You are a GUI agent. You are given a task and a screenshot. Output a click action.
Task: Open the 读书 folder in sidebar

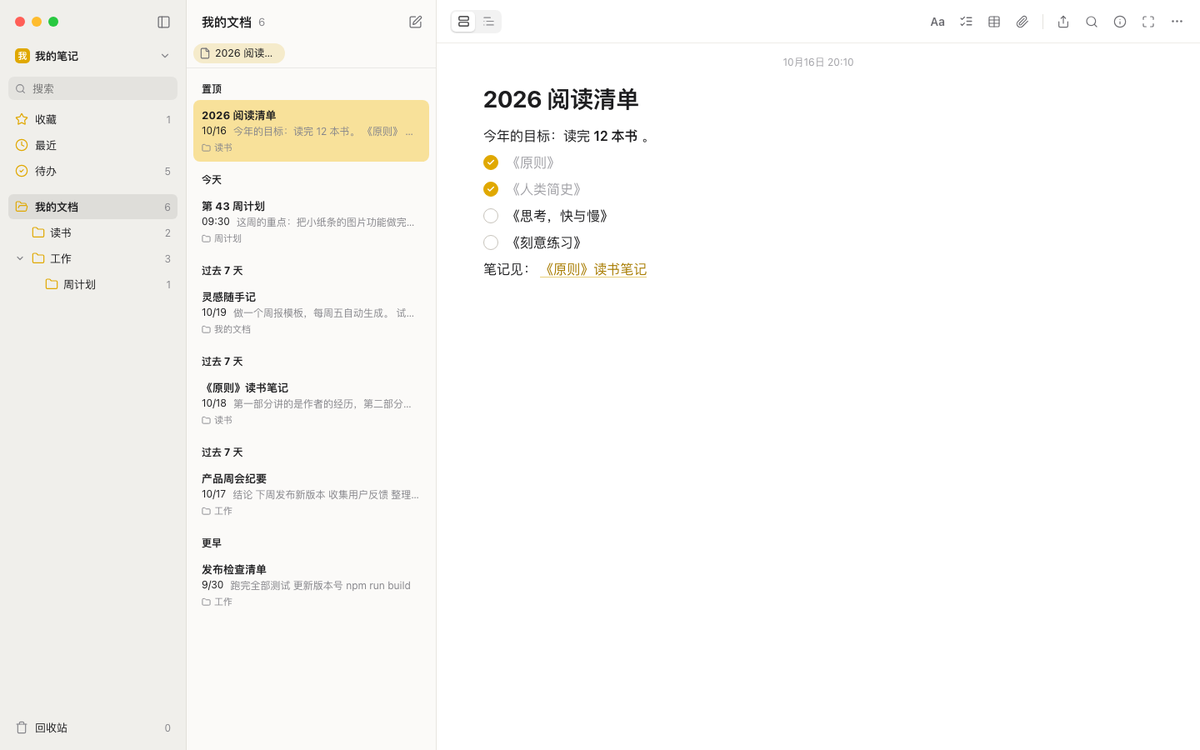click(93, 233)
